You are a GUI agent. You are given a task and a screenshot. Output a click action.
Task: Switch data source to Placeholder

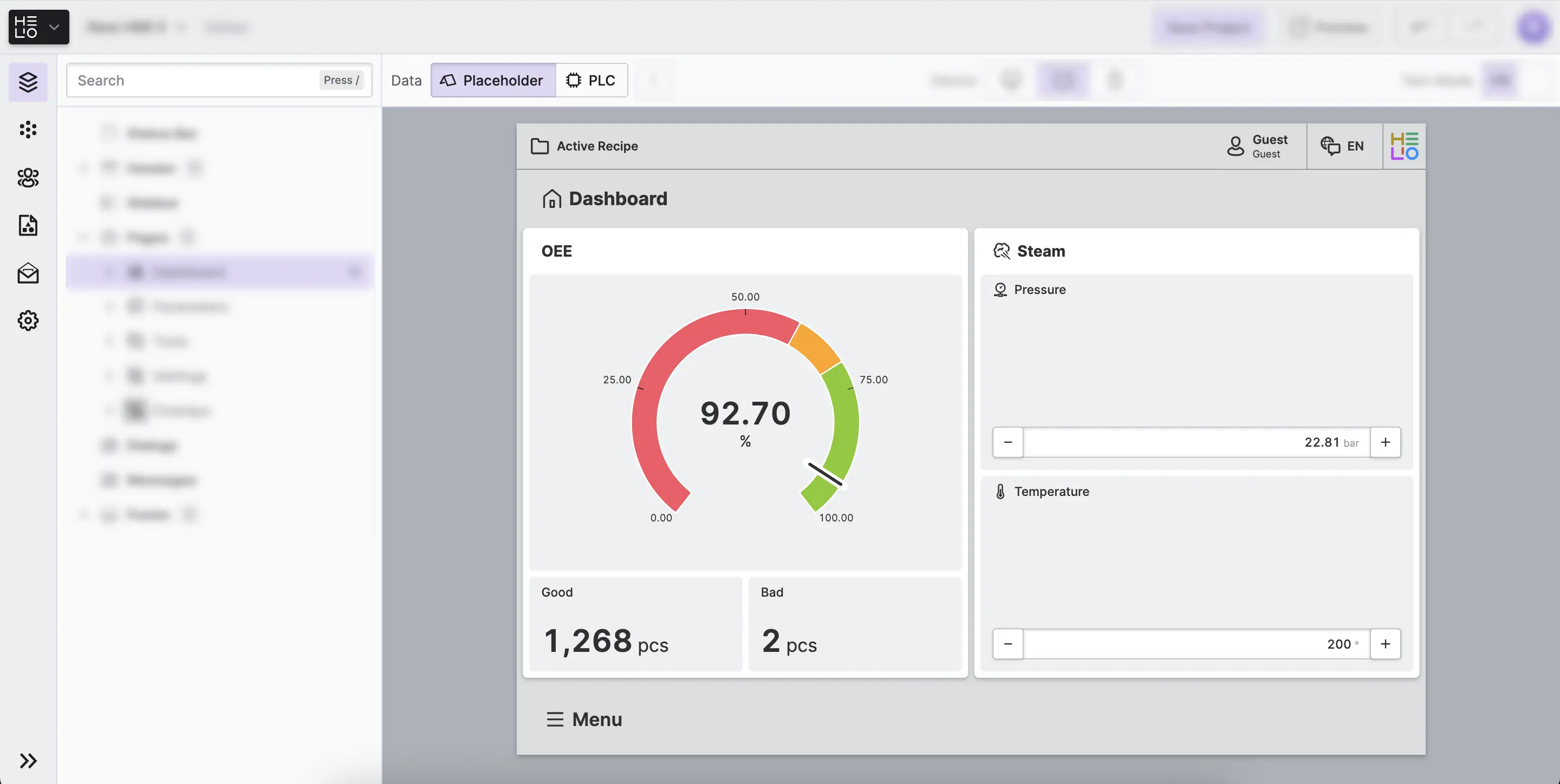tap(492, 80)
